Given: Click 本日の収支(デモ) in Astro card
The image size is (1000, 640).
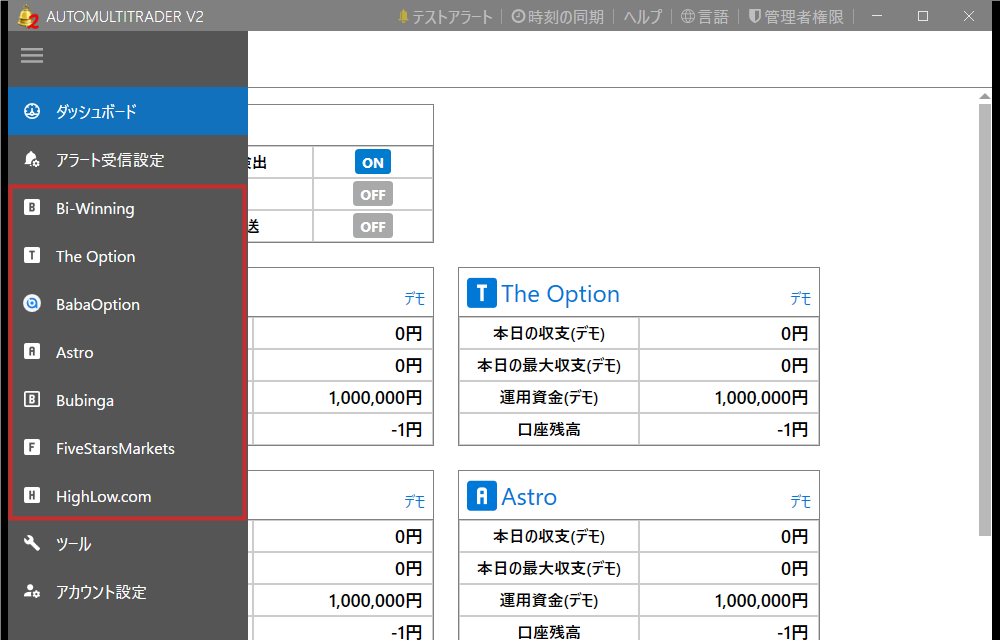Looking at the screenshot, I should [548, 536].
